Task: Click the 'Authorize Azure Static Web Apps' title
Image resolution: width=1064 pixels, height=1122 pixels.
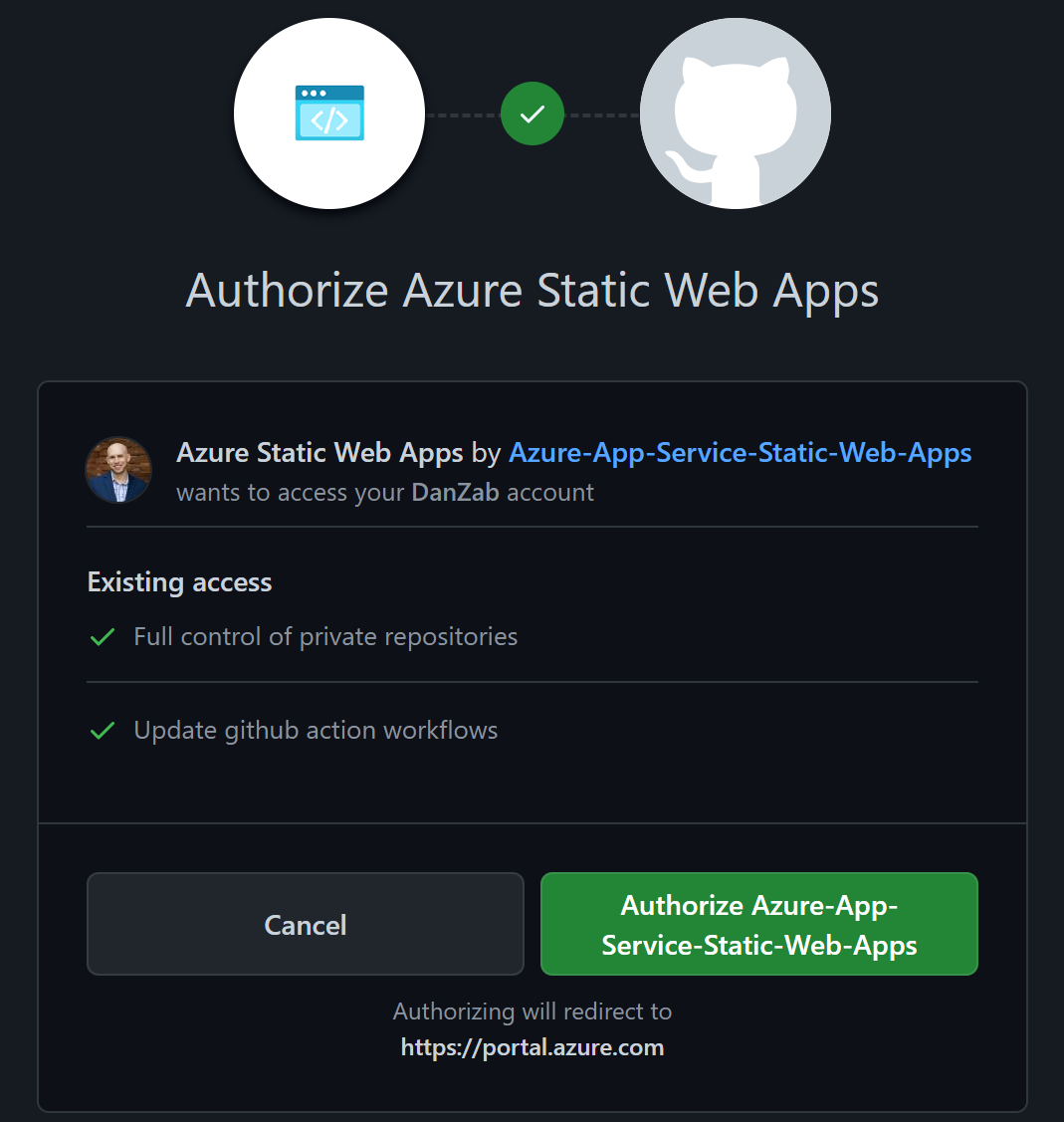Action: coord(532,292)
